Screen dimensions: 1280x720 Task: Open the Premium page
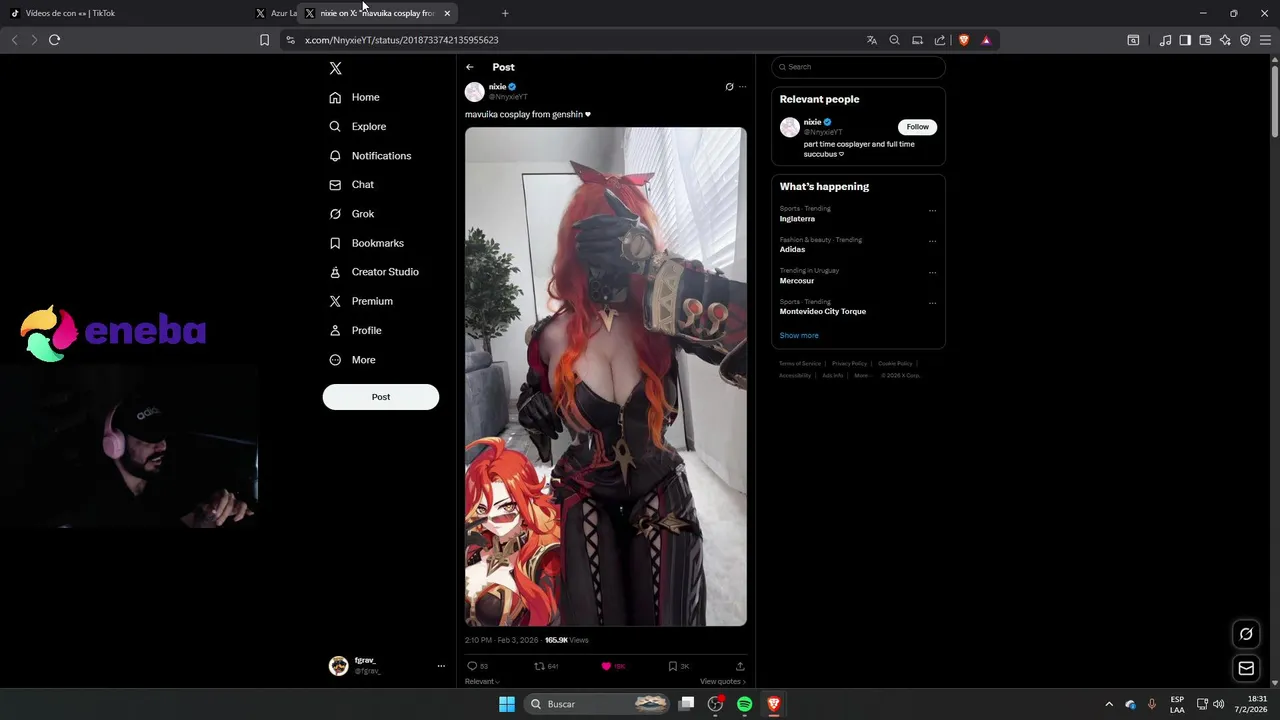coord(361,301)
